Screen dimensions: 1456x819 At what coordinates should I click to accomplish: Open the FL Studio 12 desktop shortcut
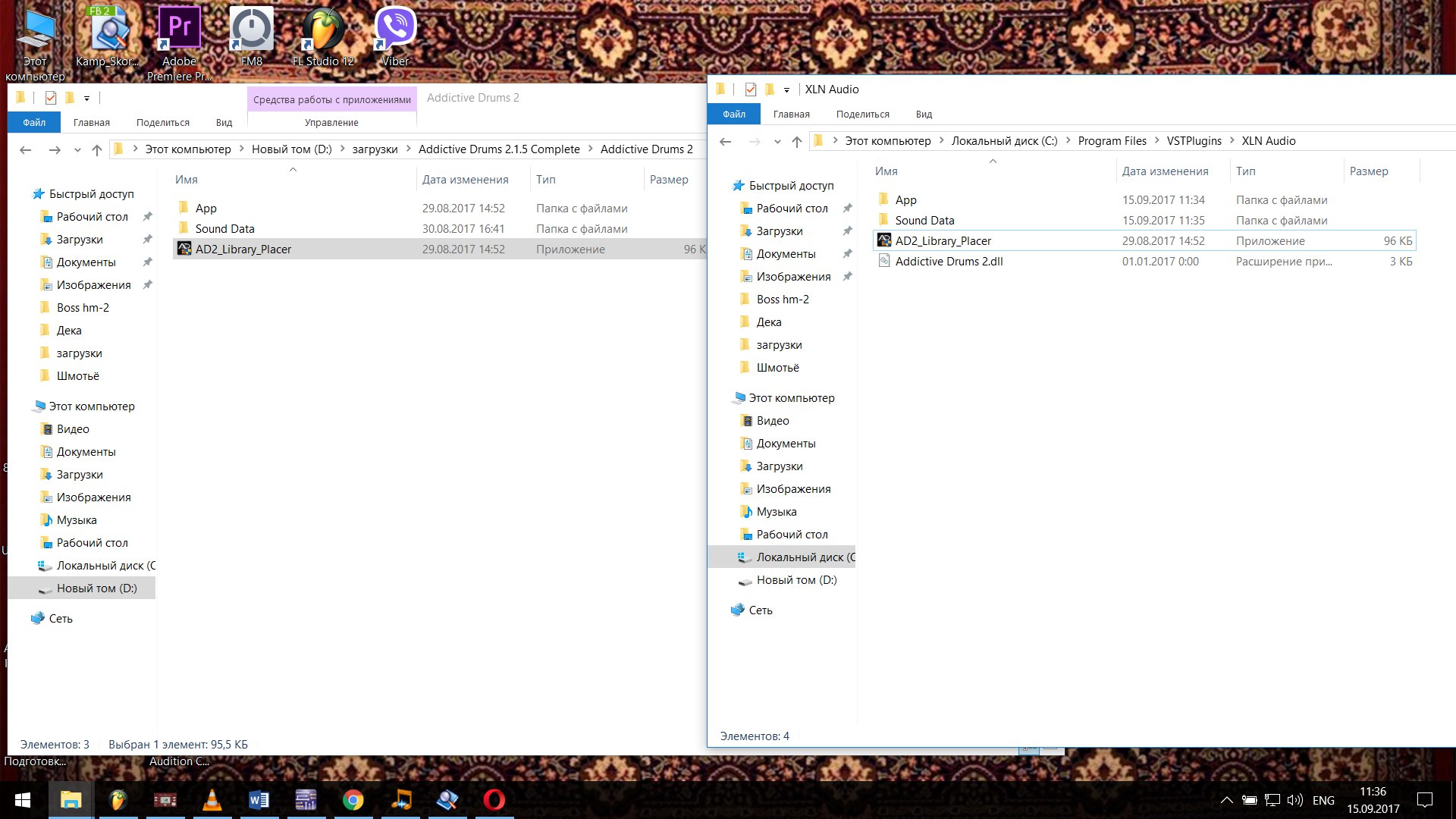pyautogui.click(x=323, y=36)
